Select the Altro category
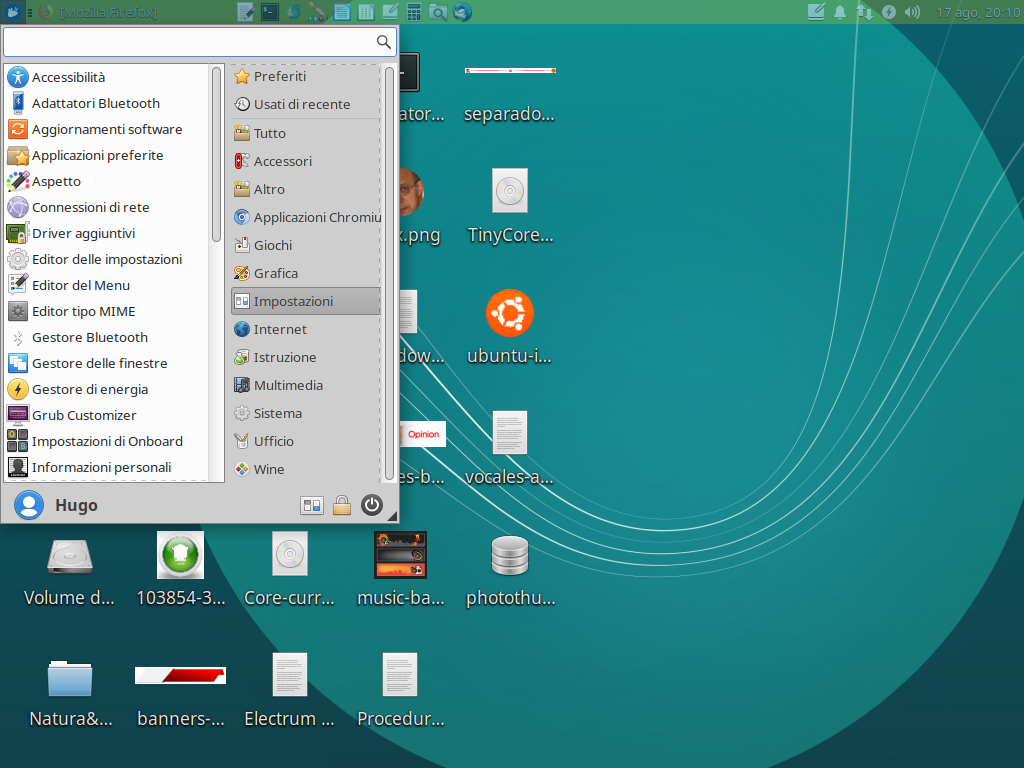 click(306, 189)
